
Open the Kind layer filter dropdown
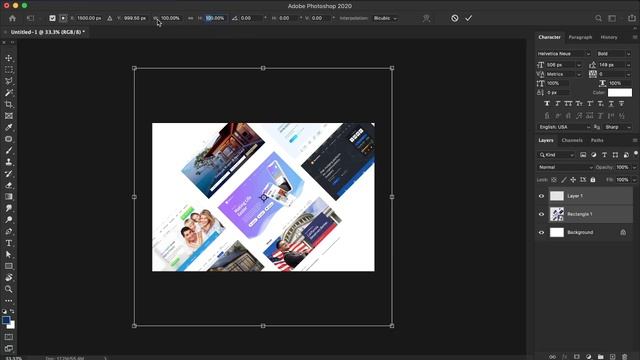tap(556, 155)
